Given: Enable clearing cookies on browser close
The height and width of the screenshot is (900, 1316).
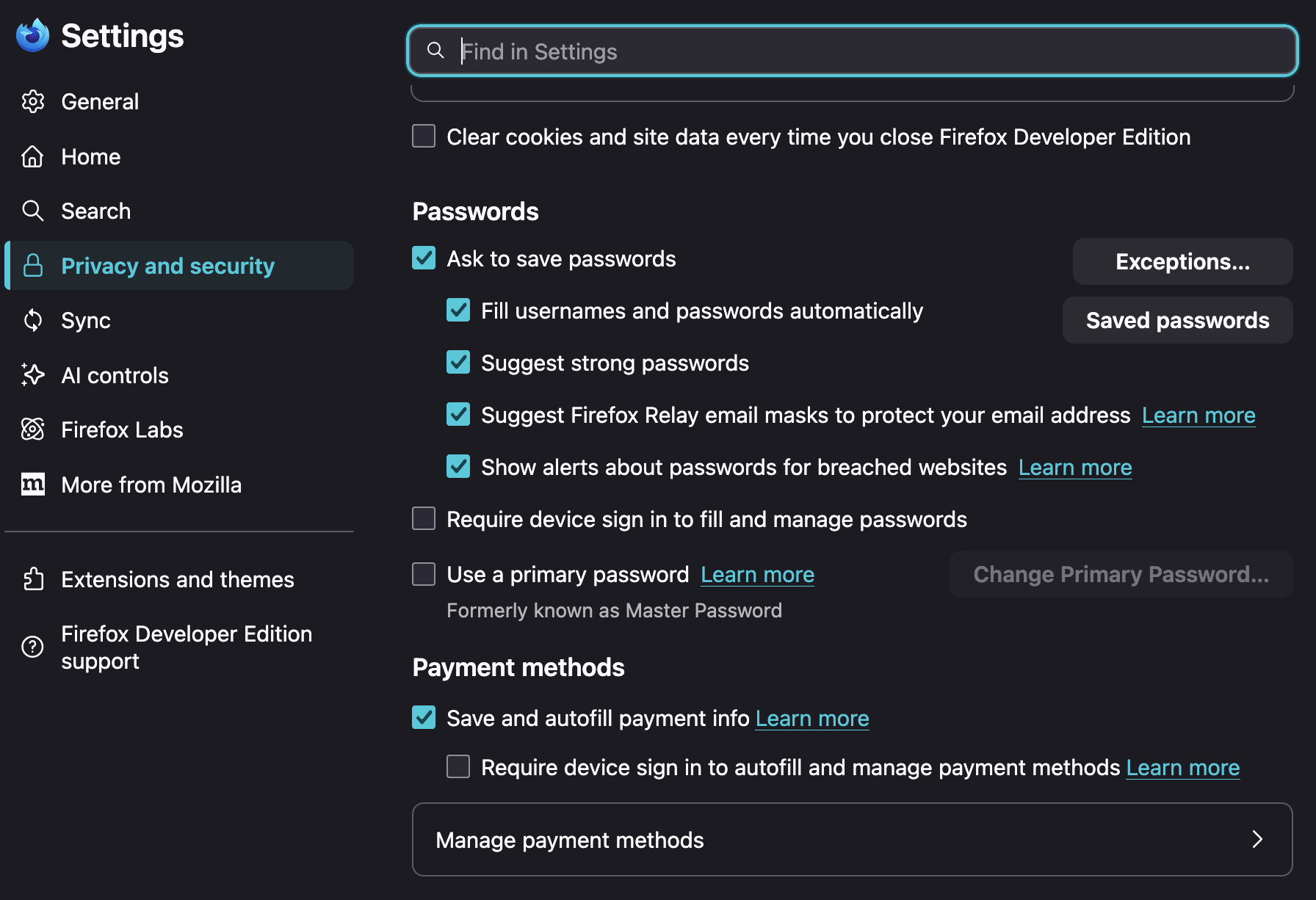Looking at the screenshot, I should [424, 136].
